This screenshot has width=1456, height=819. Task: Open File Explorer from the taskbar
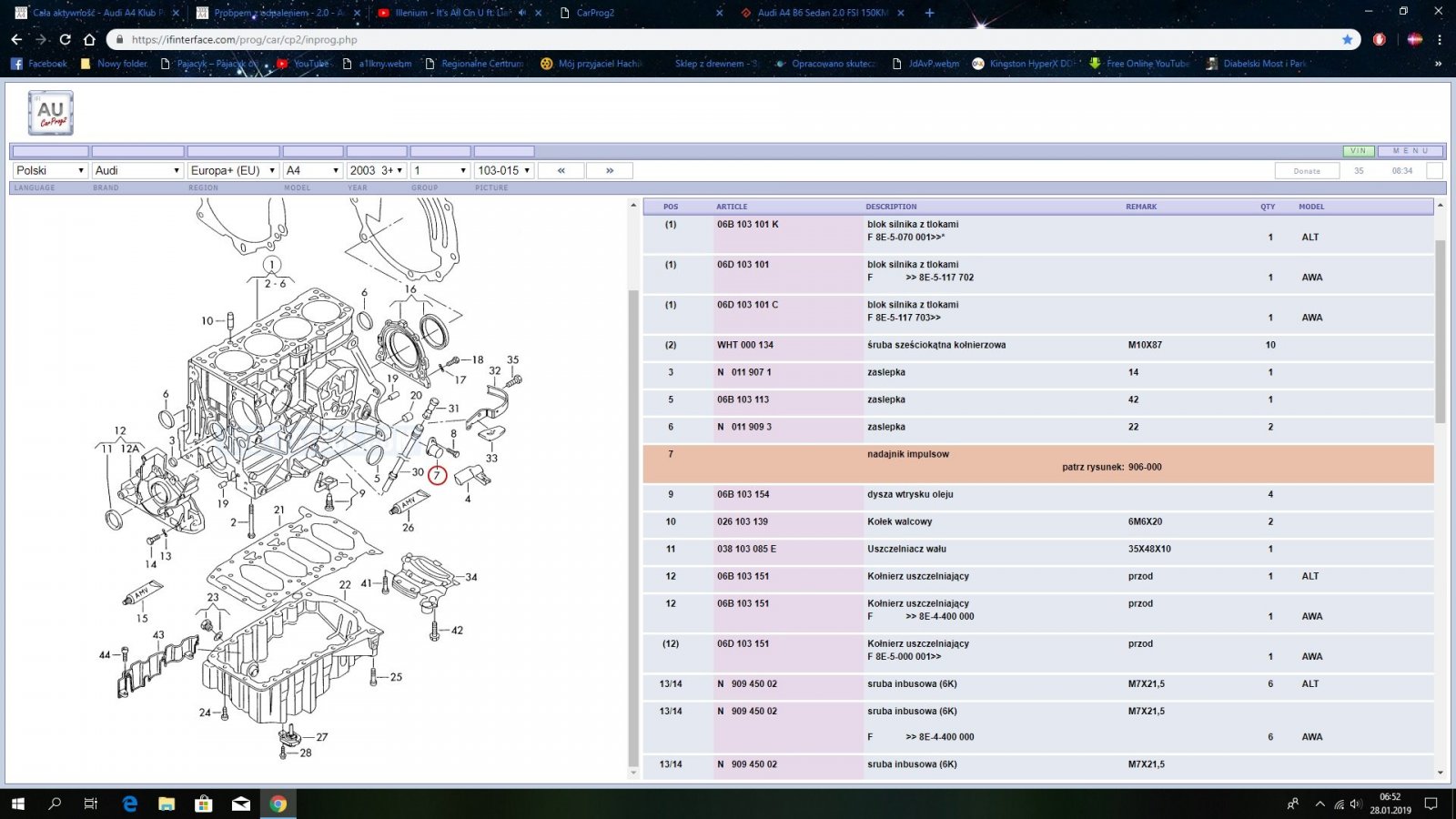point(167,804)
